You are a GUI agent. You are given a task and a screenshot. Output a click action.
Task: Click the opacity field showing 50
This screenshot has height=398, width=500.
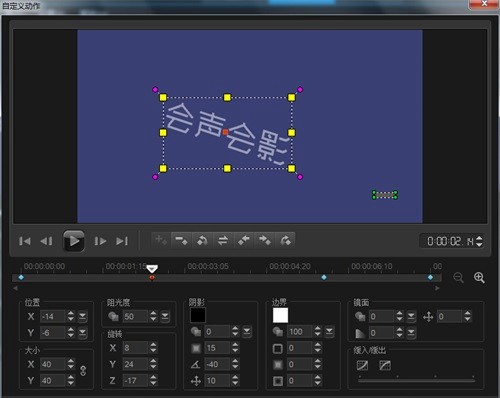point(135,316)
